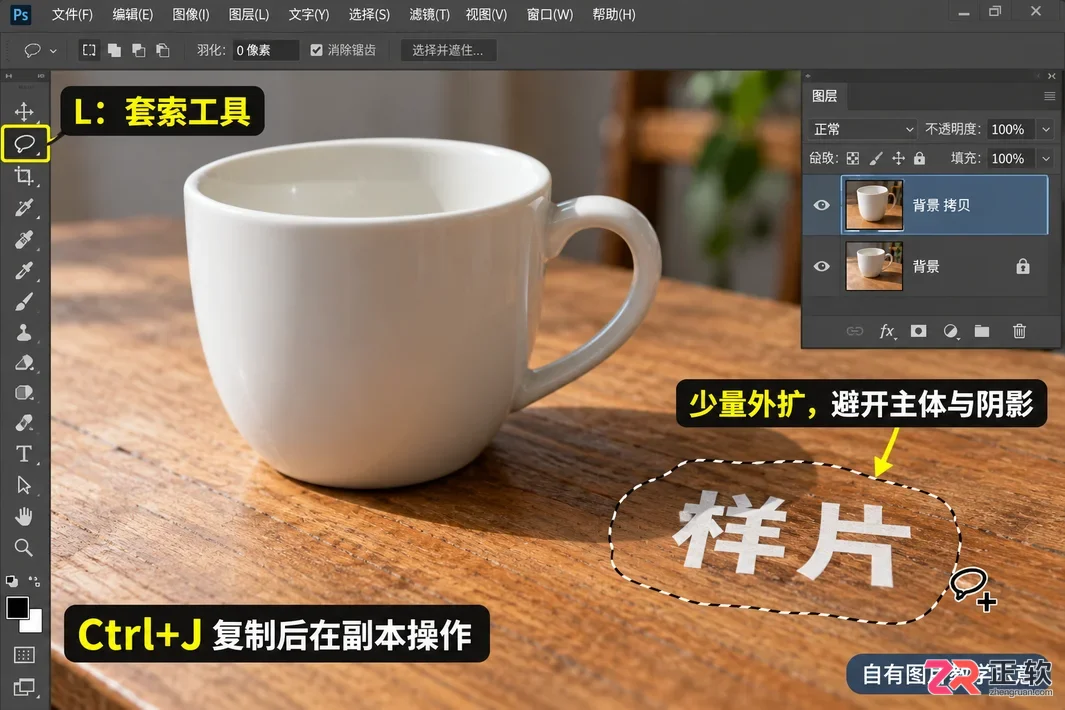Choose Subtract from Selection mode

point(139,50)
